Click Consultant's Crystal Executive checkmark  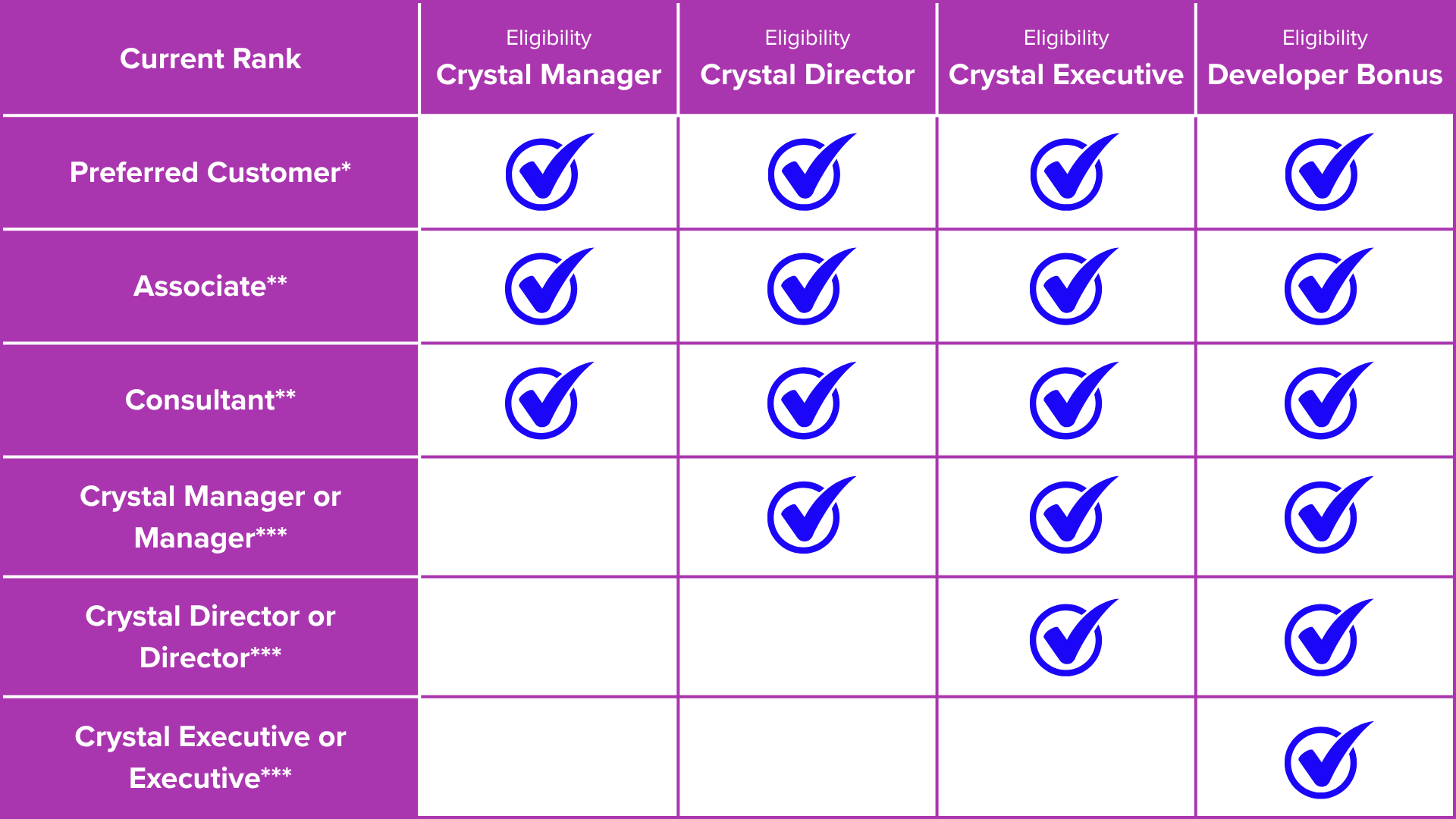(x=1068, y=403)
